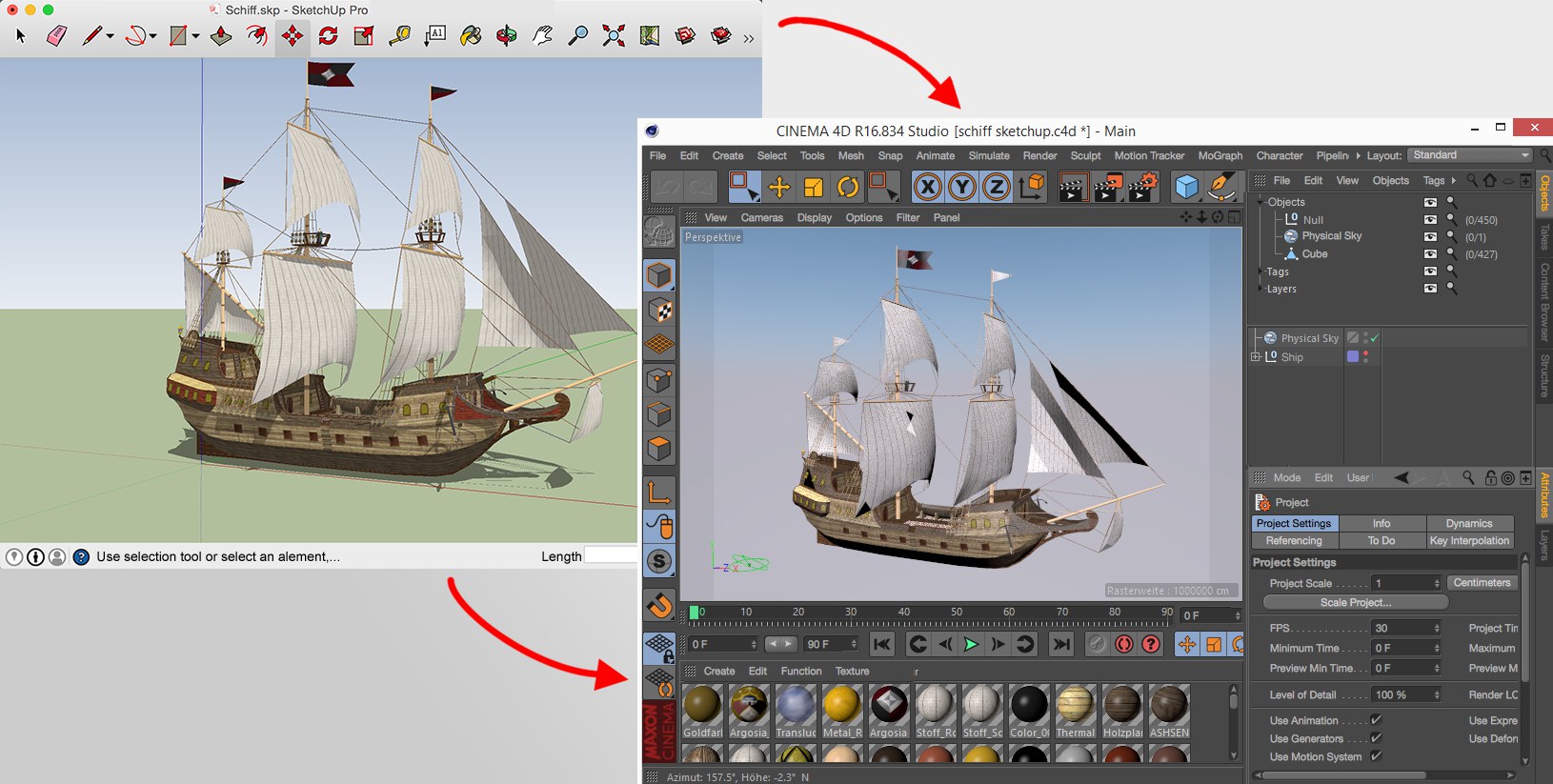Toggle the X axis lock
Screen dimensions: 1553x784
click(928, 187)
